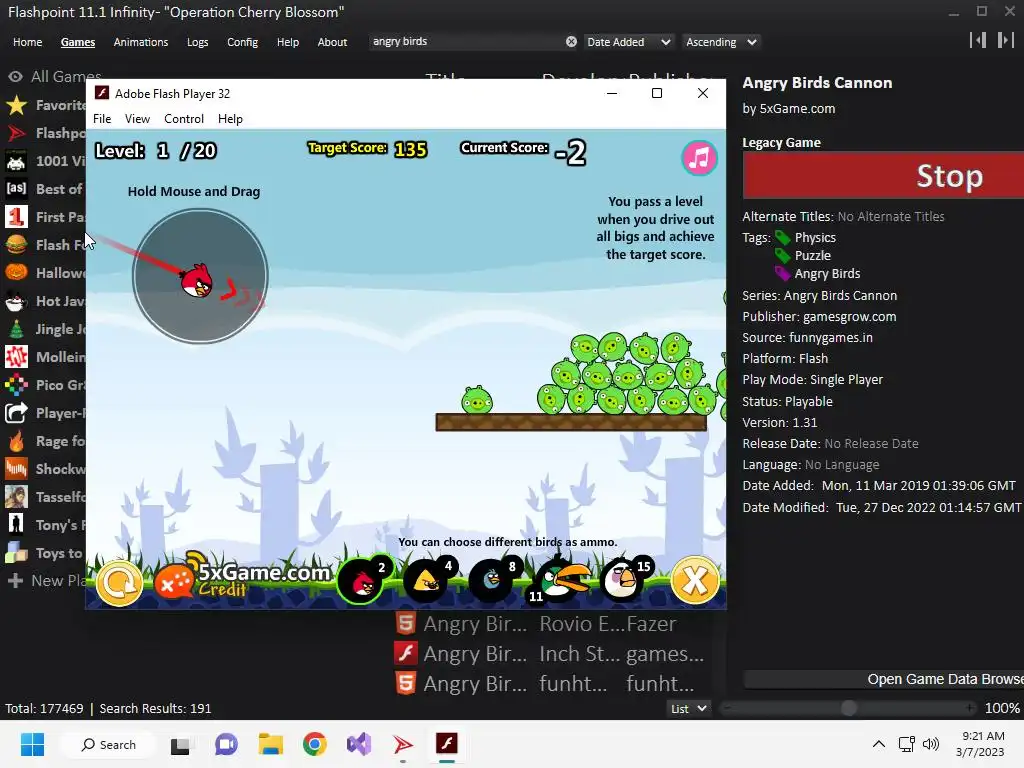
Task: Open Best of [as] playlist icon
Action: 16,189
